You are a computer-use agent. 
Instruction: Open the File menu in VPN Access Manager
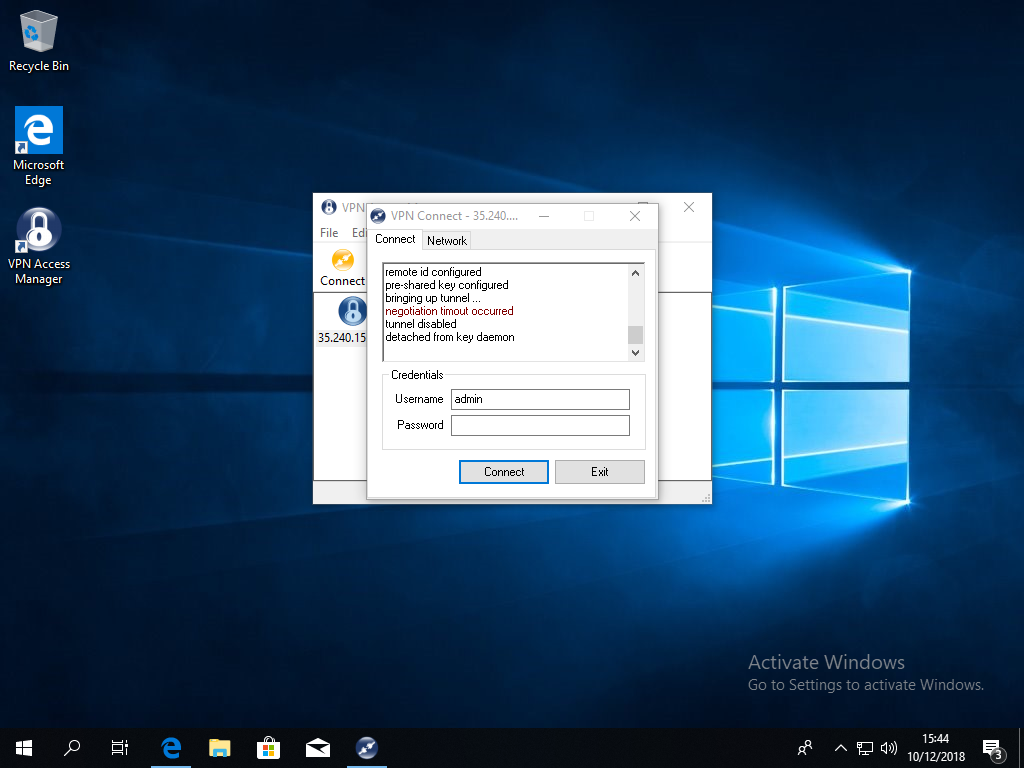(328, 232)
